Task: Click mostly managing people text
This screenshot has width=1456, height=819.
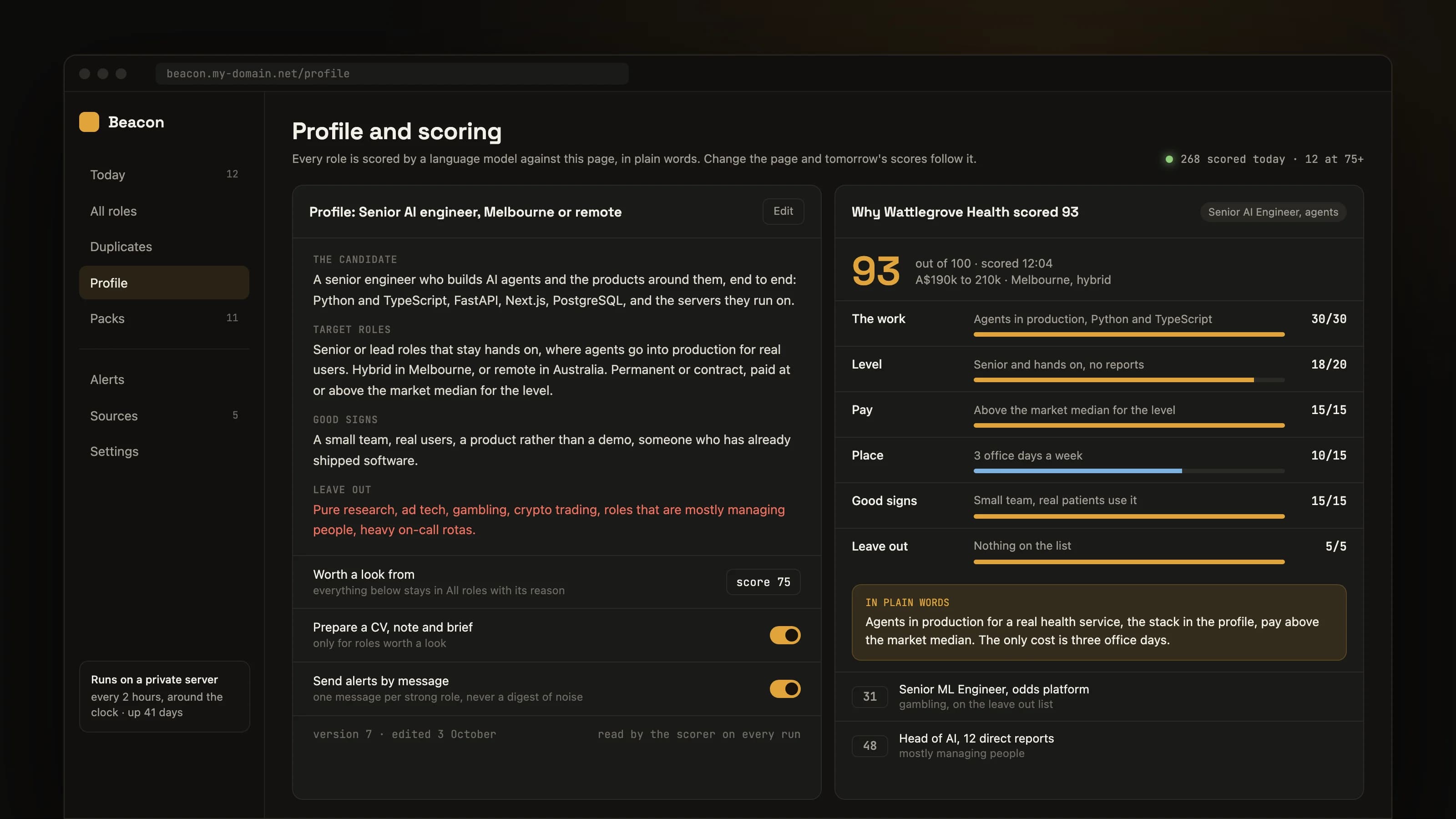Action: tap(961, 753)
